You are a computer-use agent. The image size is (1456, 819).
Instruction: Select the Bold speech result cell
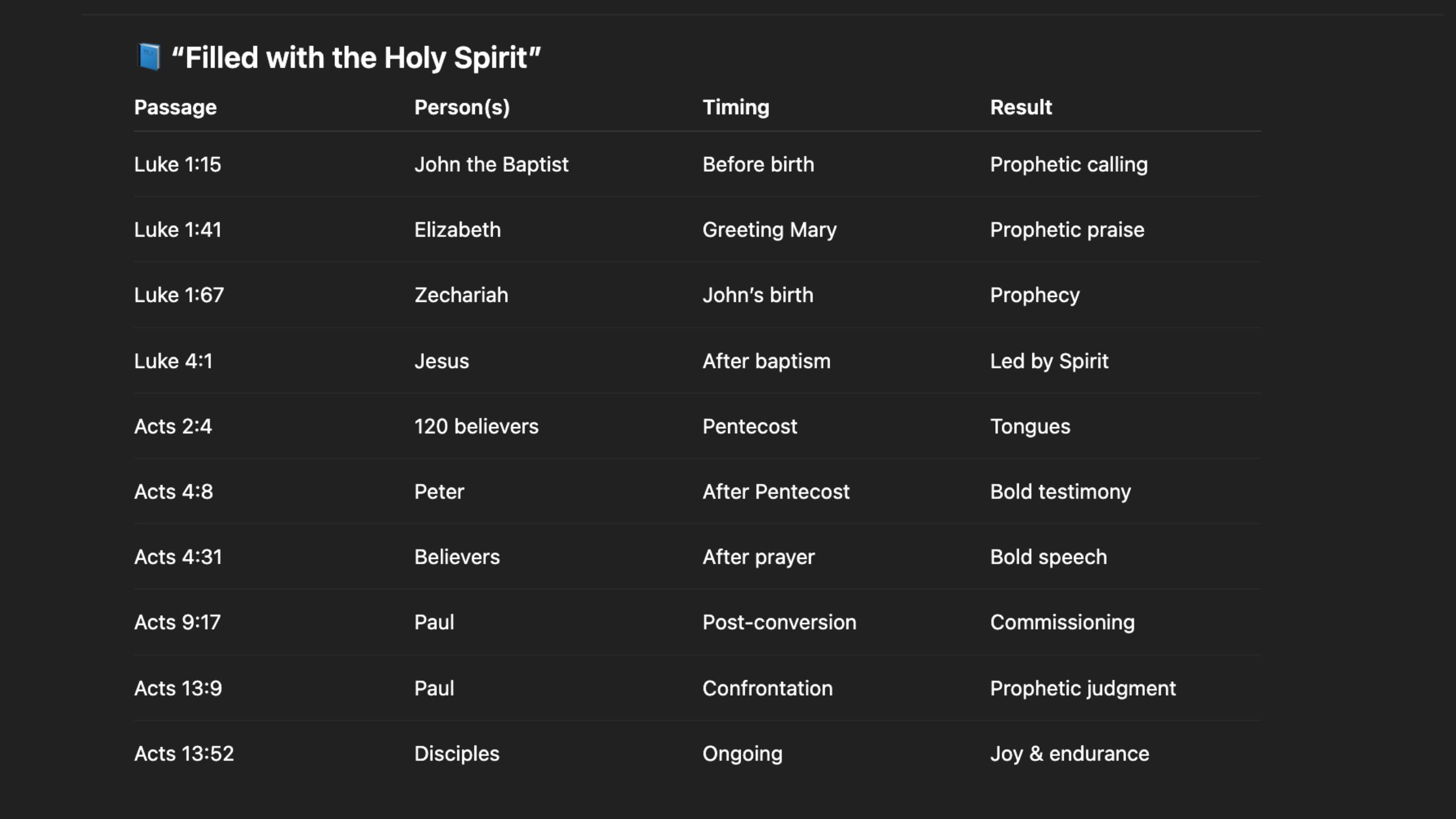point(1048,557)
